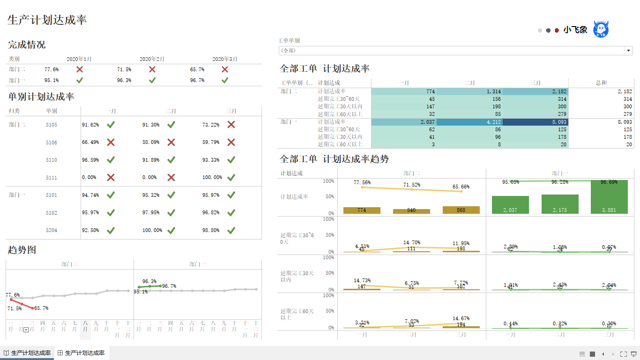Click the green check beside 97.95% for 5102
The image size is (640, 360).
tap(171, 213)
